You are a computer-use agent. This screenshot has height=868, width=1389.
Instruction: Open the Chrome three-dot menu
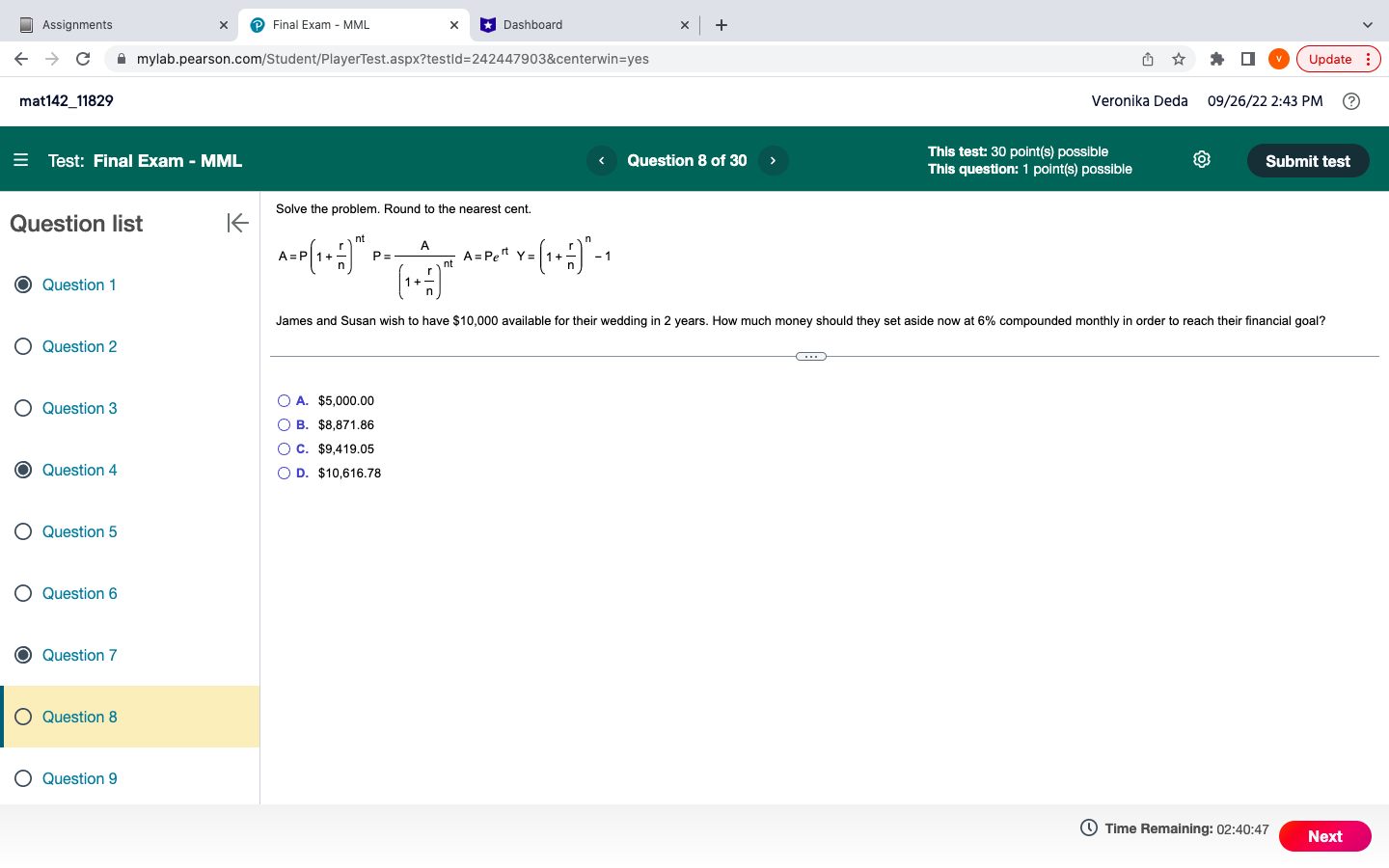coord(1369,59)
